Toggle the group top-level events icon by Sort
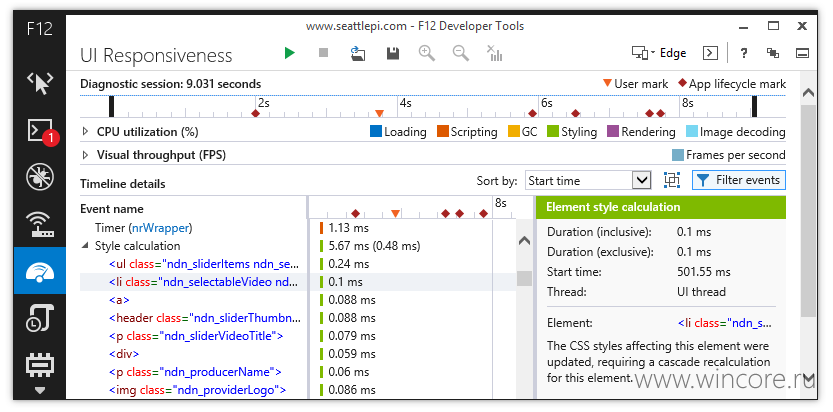833x412 pixels. coord(672,181)
